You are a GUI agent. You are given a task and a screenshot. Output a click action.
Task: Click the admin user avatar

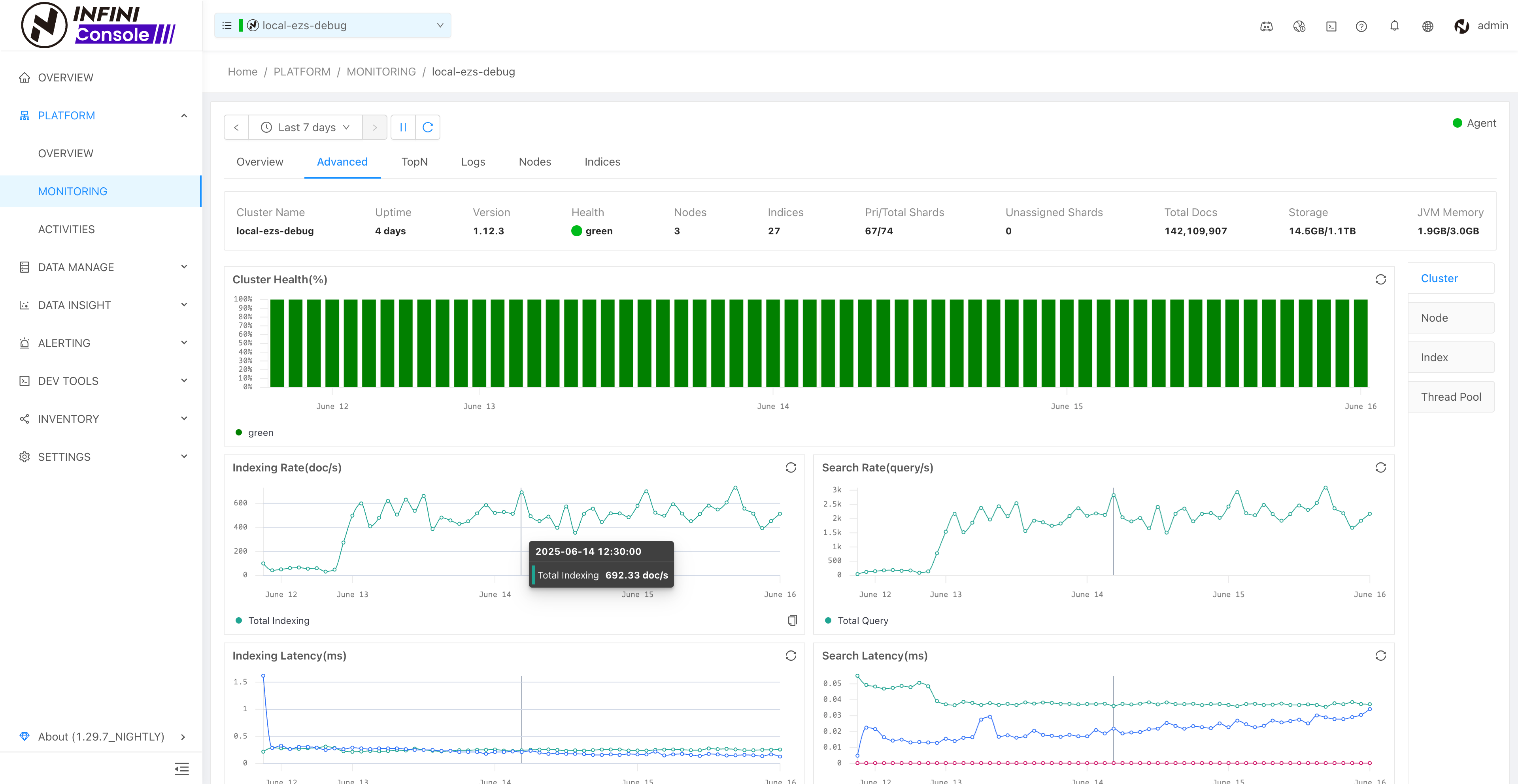(1461, 26)
